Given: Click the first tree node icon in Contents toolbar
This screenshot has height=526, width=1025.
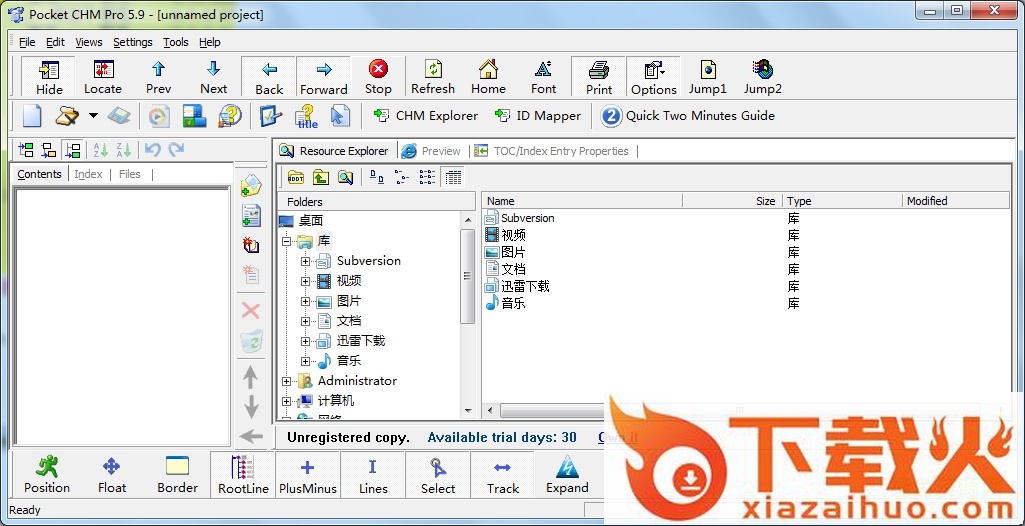Looking at the screenshot, I should tap(26, 150).
